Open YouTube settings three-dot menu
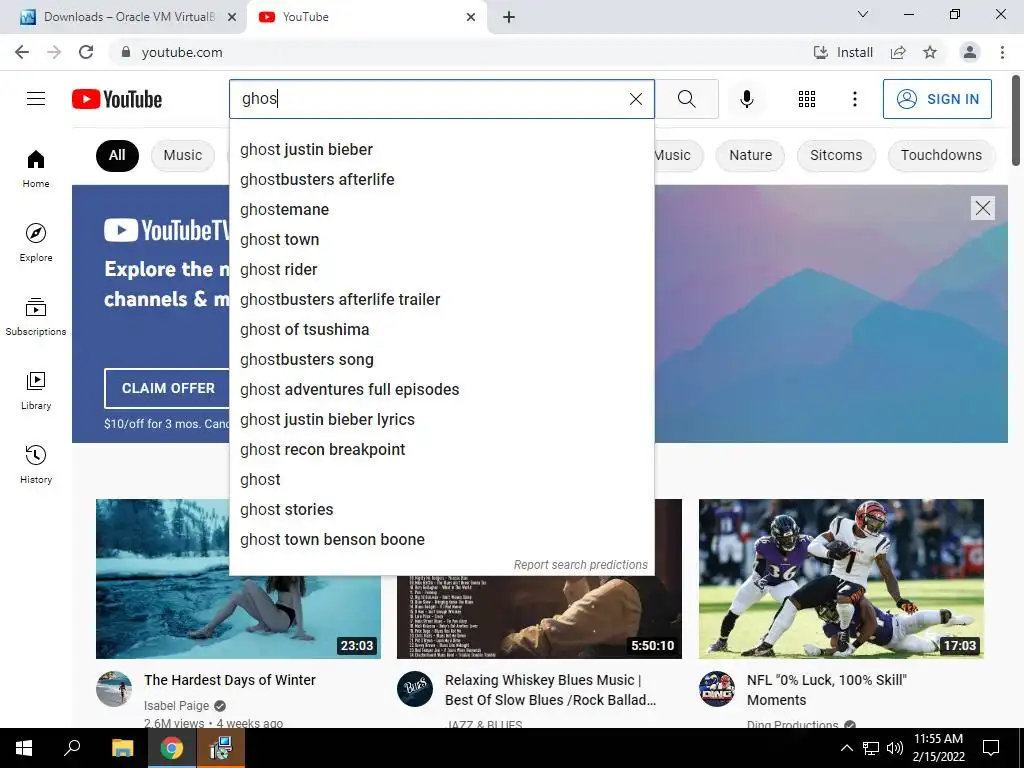This screenshot has width=1024, height=768. coord(854,99)
